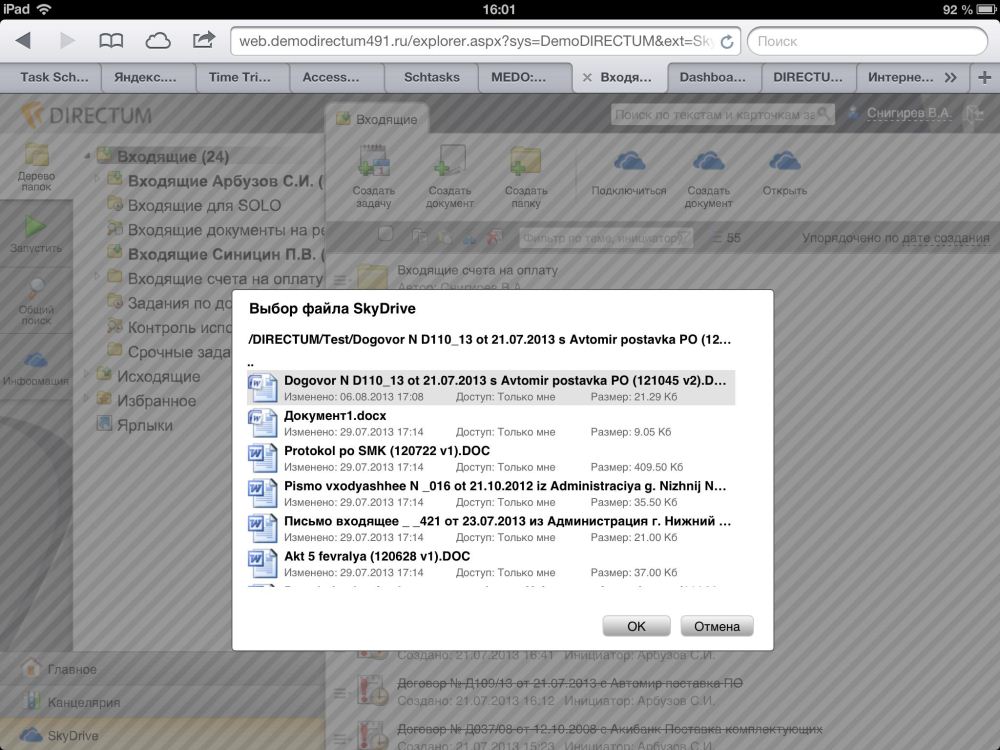The image size is (1000, 750).
Task: Switch to the DIRECTU... tab
Action: [807, 77]
